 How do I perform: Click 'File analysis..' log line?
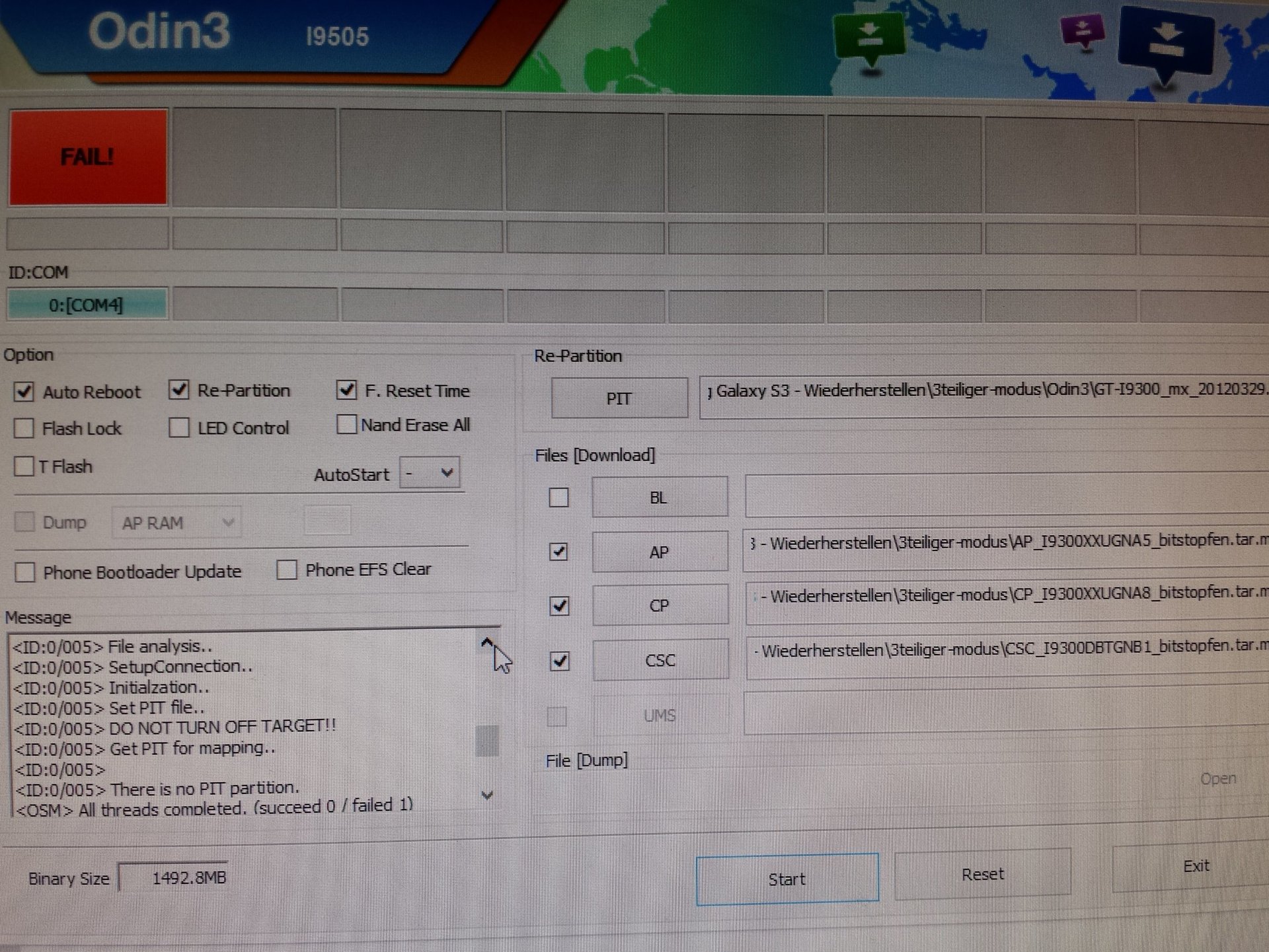tap(112, 646)
